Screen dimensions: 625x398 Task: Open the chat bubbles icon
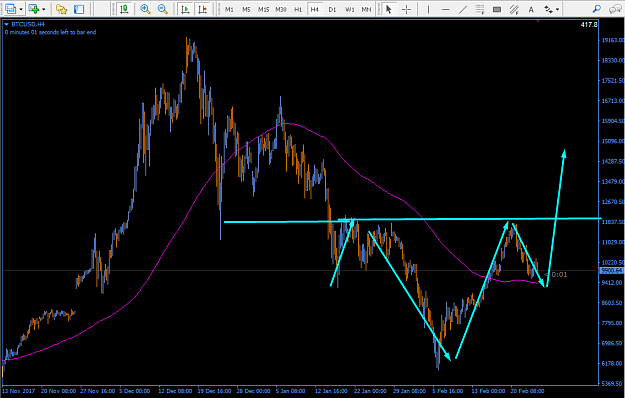tap(614, 9)
